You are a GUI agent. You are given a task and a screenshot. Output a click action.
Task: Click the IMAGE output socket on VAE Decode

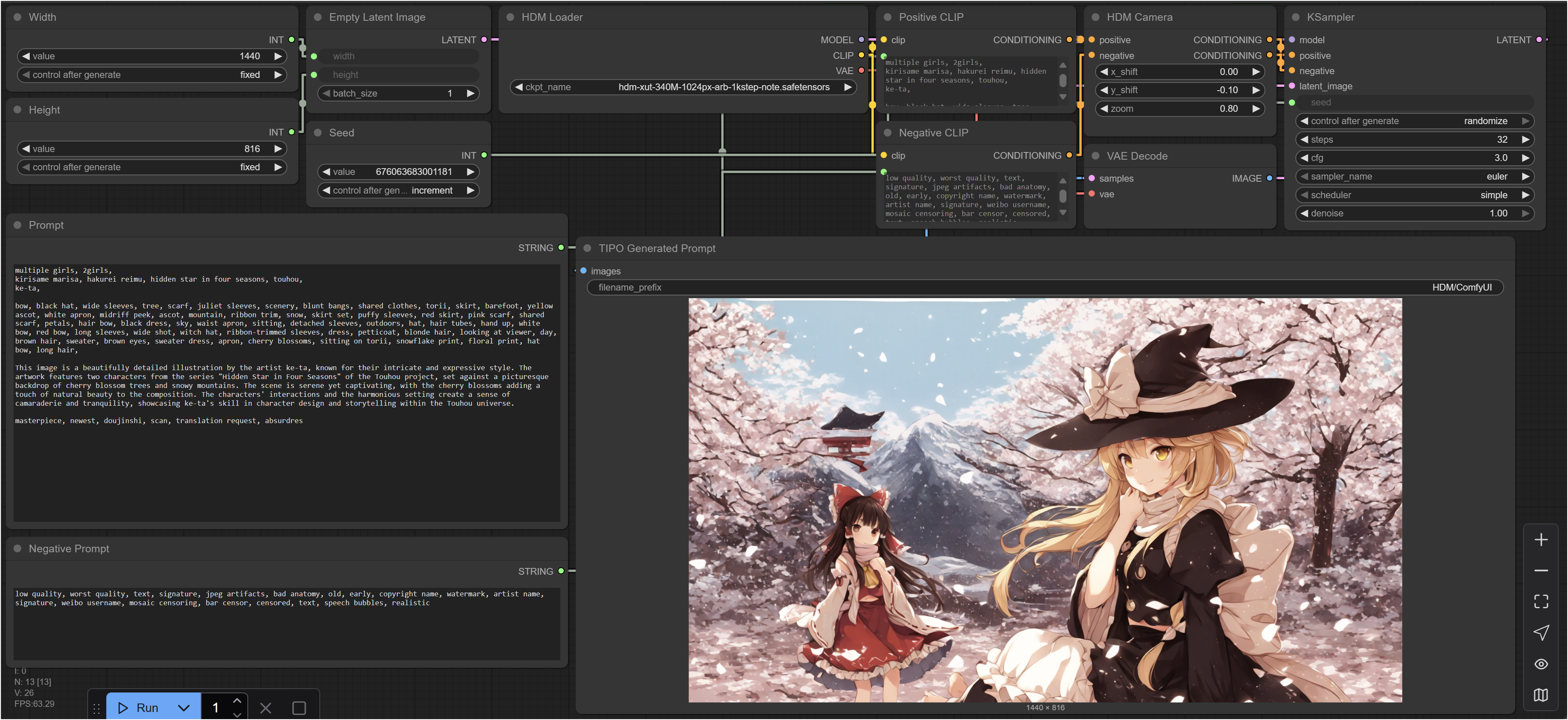tap(1270, 178)
